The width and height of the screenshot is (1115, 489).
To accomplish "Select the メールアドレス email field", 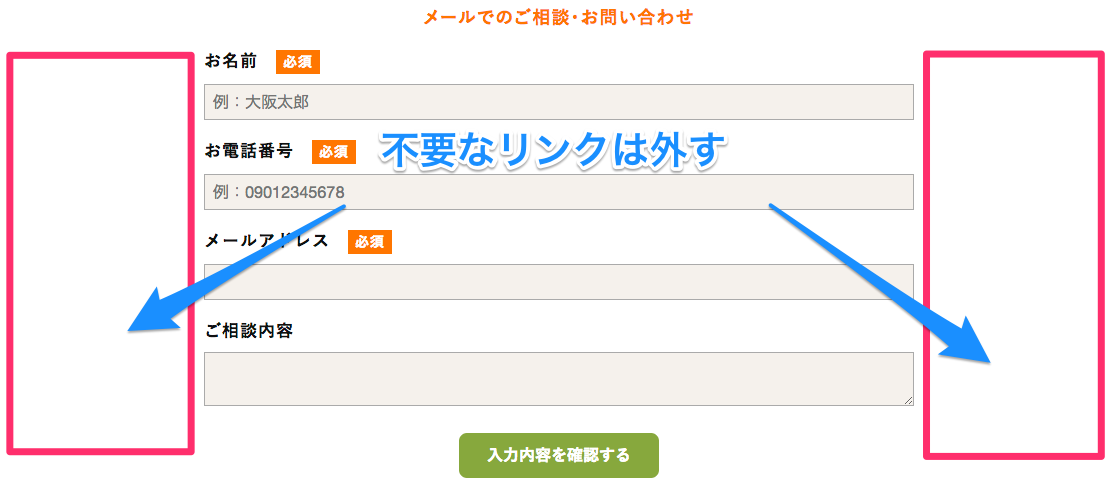I will point(558,282).
